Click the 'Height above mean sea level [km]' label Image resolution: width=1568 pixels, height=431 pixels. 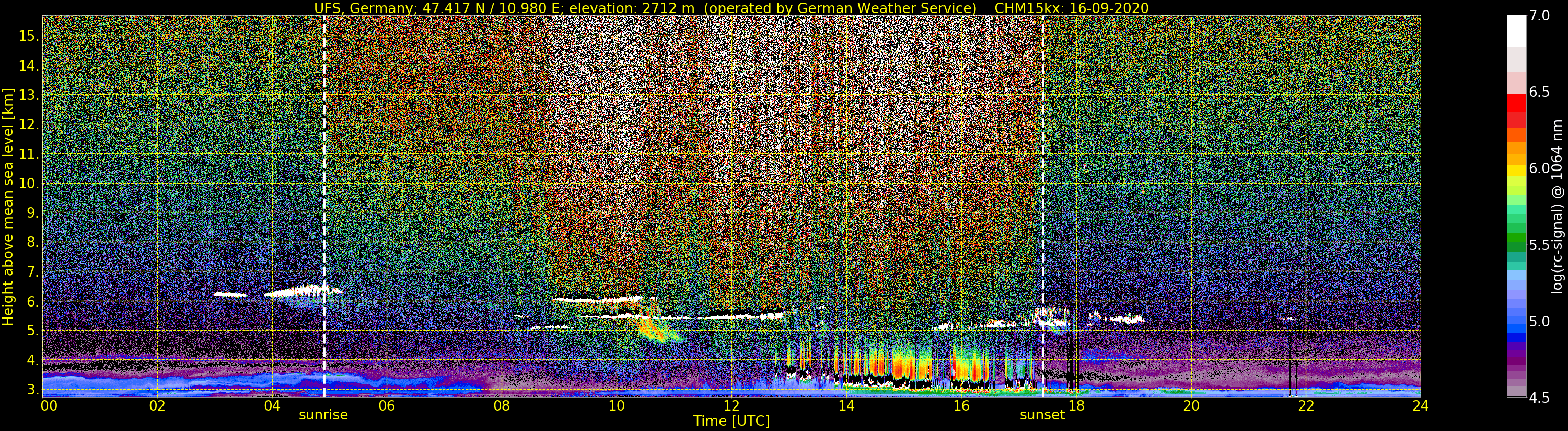click(8, 207)
